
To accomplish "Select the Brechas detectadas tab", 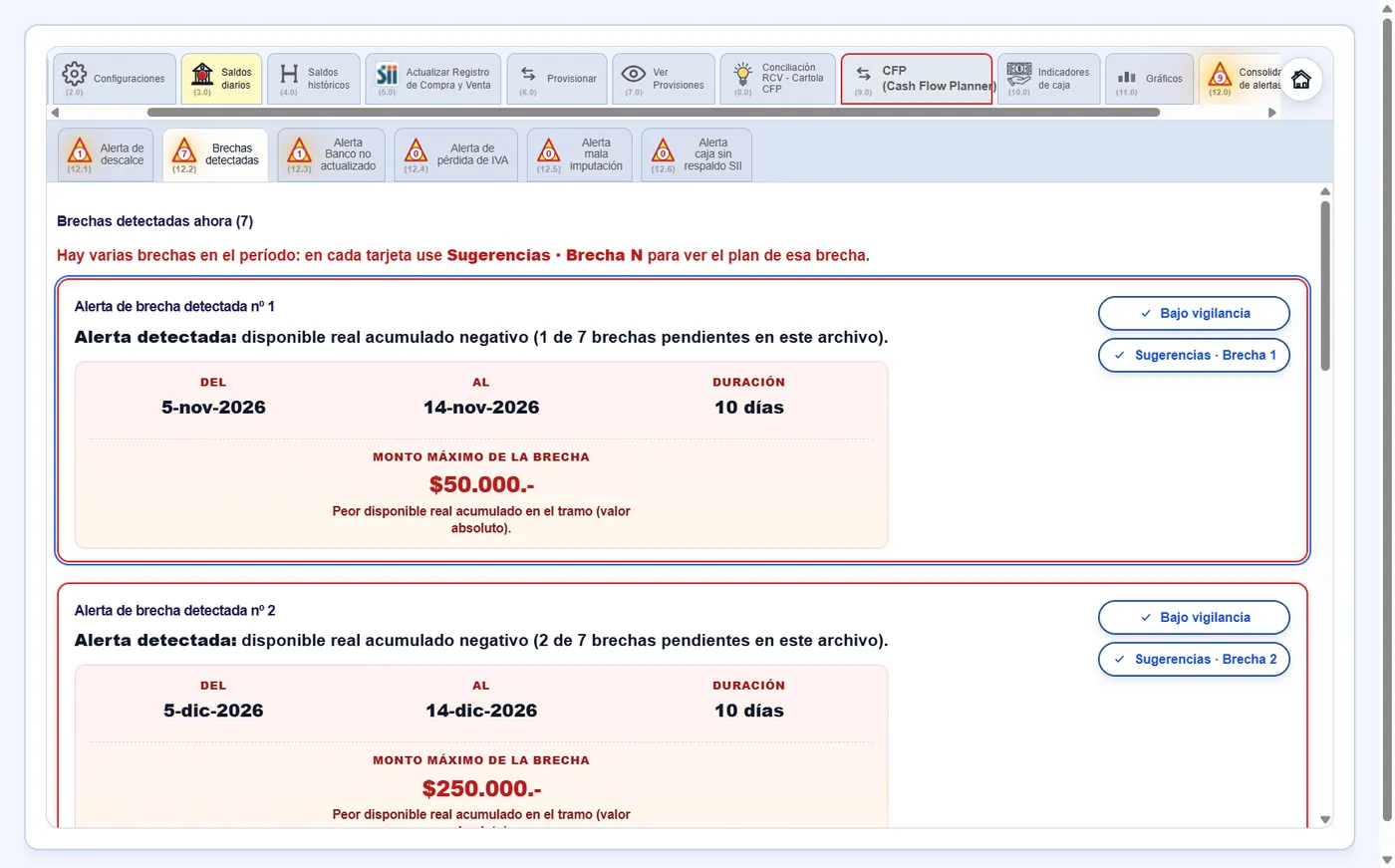I will 215,154.
